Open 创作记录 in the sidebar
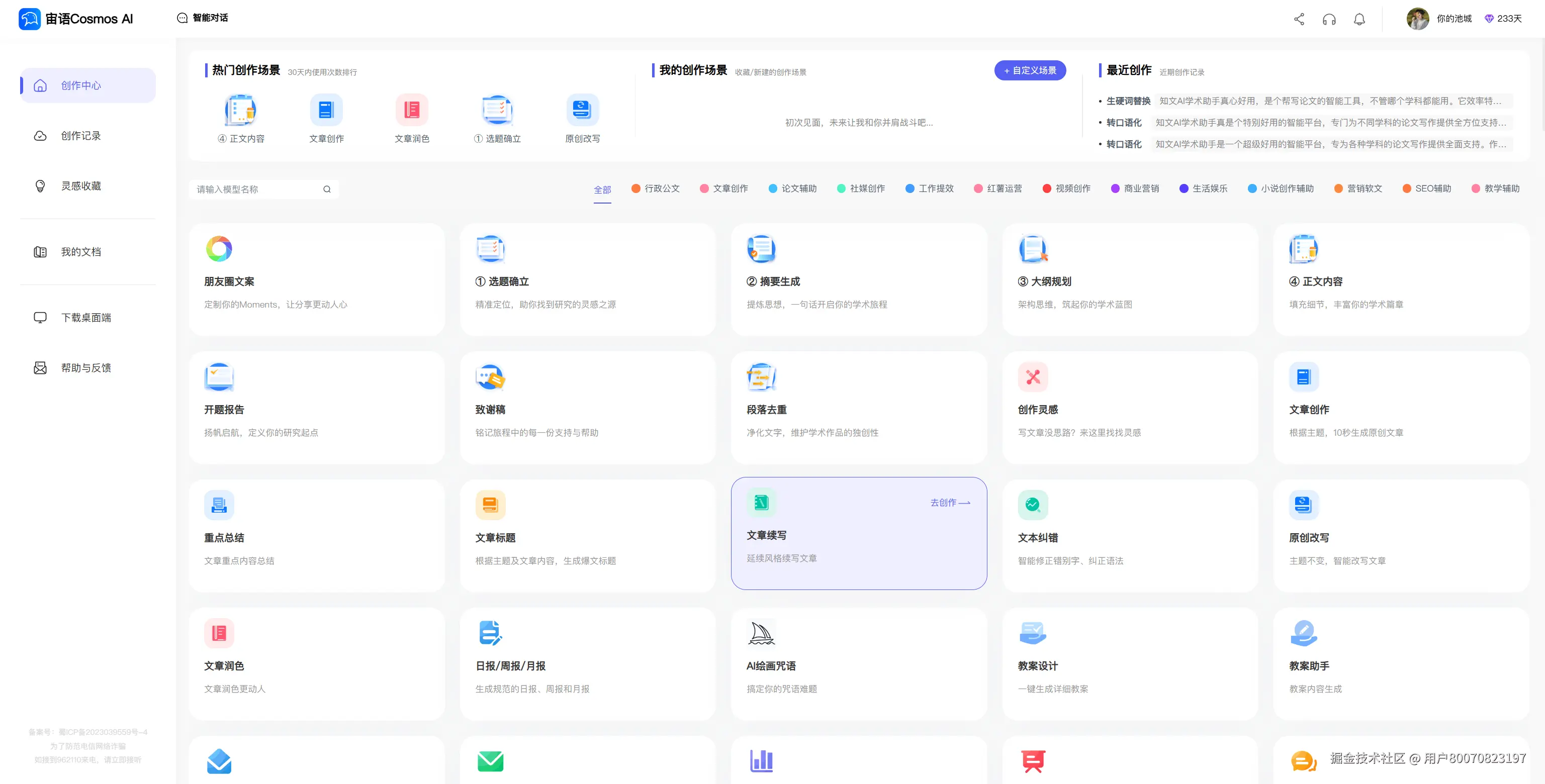This screenshot has width=1545, height=784. tap(80, 136)
